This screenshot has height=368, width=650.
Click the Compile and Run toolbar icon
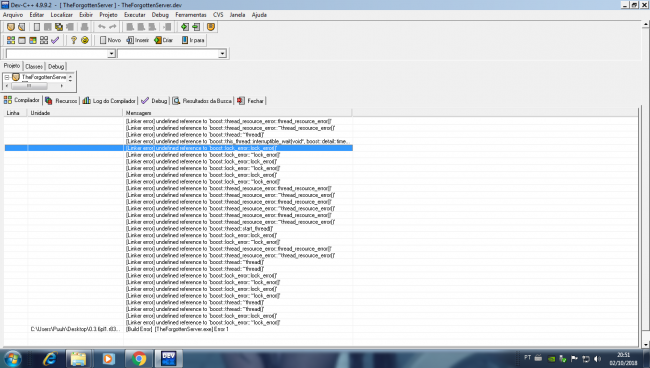(x=33, y=40)
